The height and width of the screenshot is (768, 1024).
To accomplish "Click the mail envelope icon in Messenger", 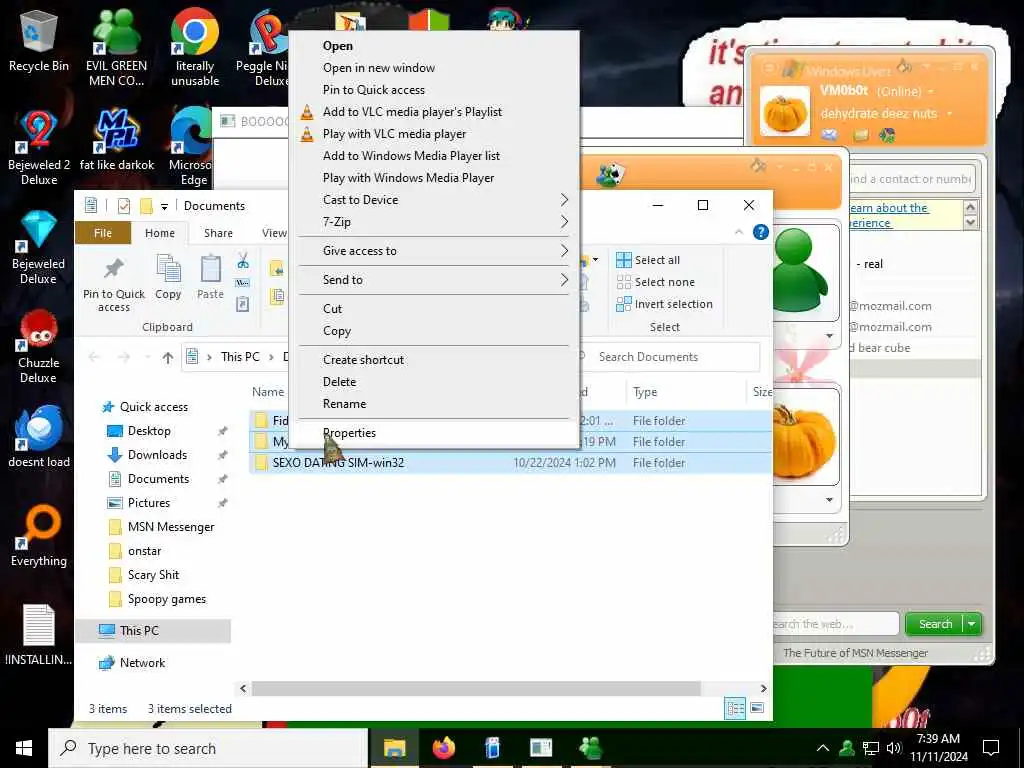I will coord(829,135).
